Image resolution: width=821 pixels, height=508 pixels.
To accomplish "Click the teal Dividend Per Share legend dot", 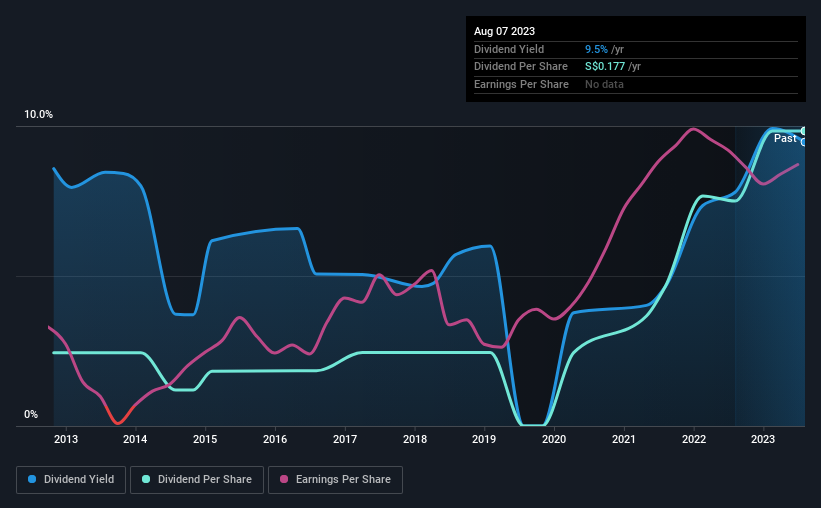I will click(146, 479).
